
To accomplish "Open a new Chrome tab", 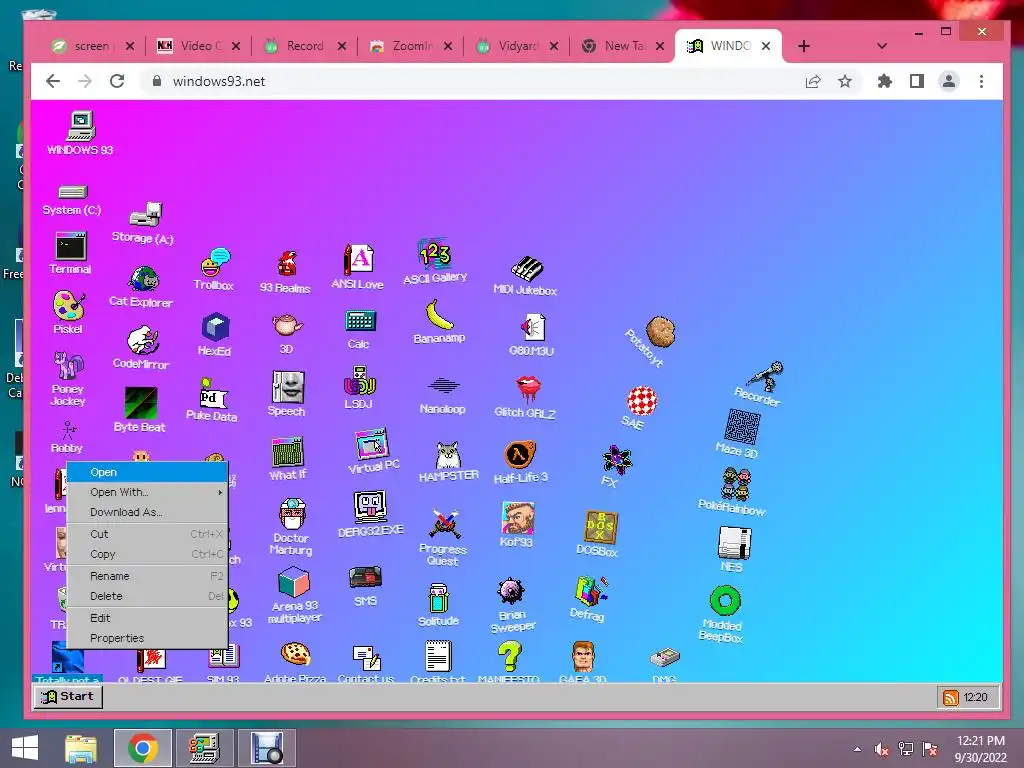I will [804, 46].
